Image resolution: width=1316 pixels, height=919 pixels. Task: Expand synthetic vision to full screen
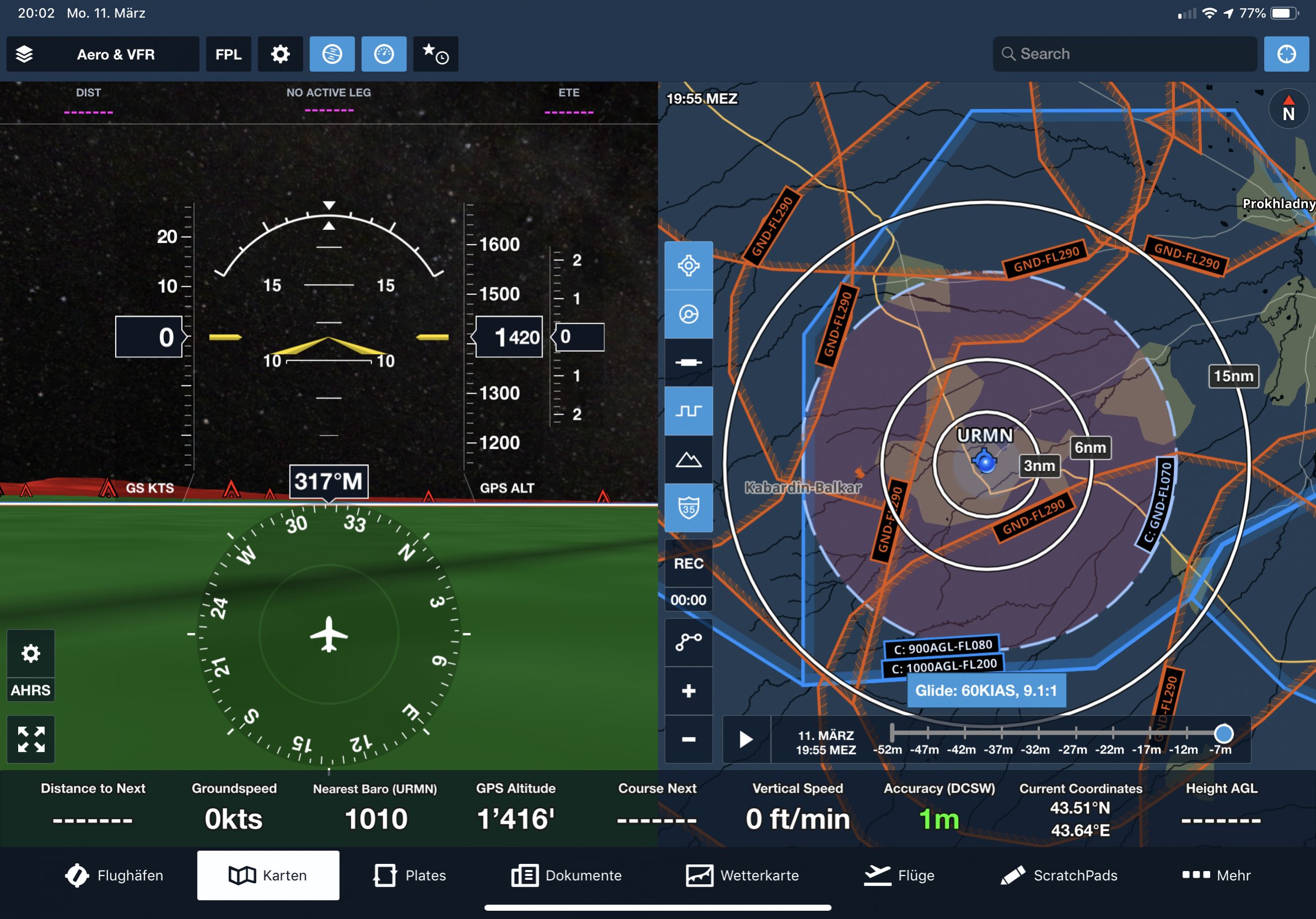pyautogui.click(x=31, y=739)
